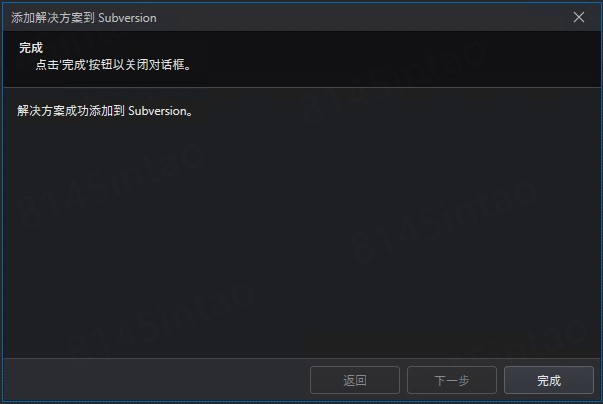This screenshot has height=404, width=603.
Task: Click the instruction text 点击'完成'按钮以关闭对话框
Action: 113,65
